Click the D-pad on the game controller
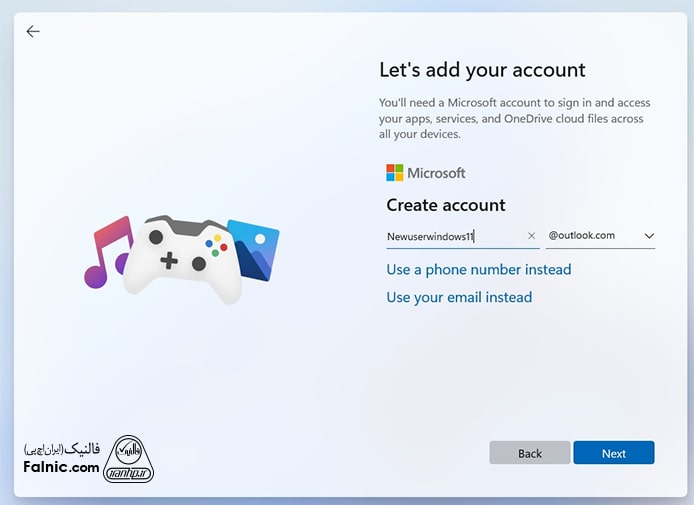This screenshot has height=505, width=694. click(170, 261)
